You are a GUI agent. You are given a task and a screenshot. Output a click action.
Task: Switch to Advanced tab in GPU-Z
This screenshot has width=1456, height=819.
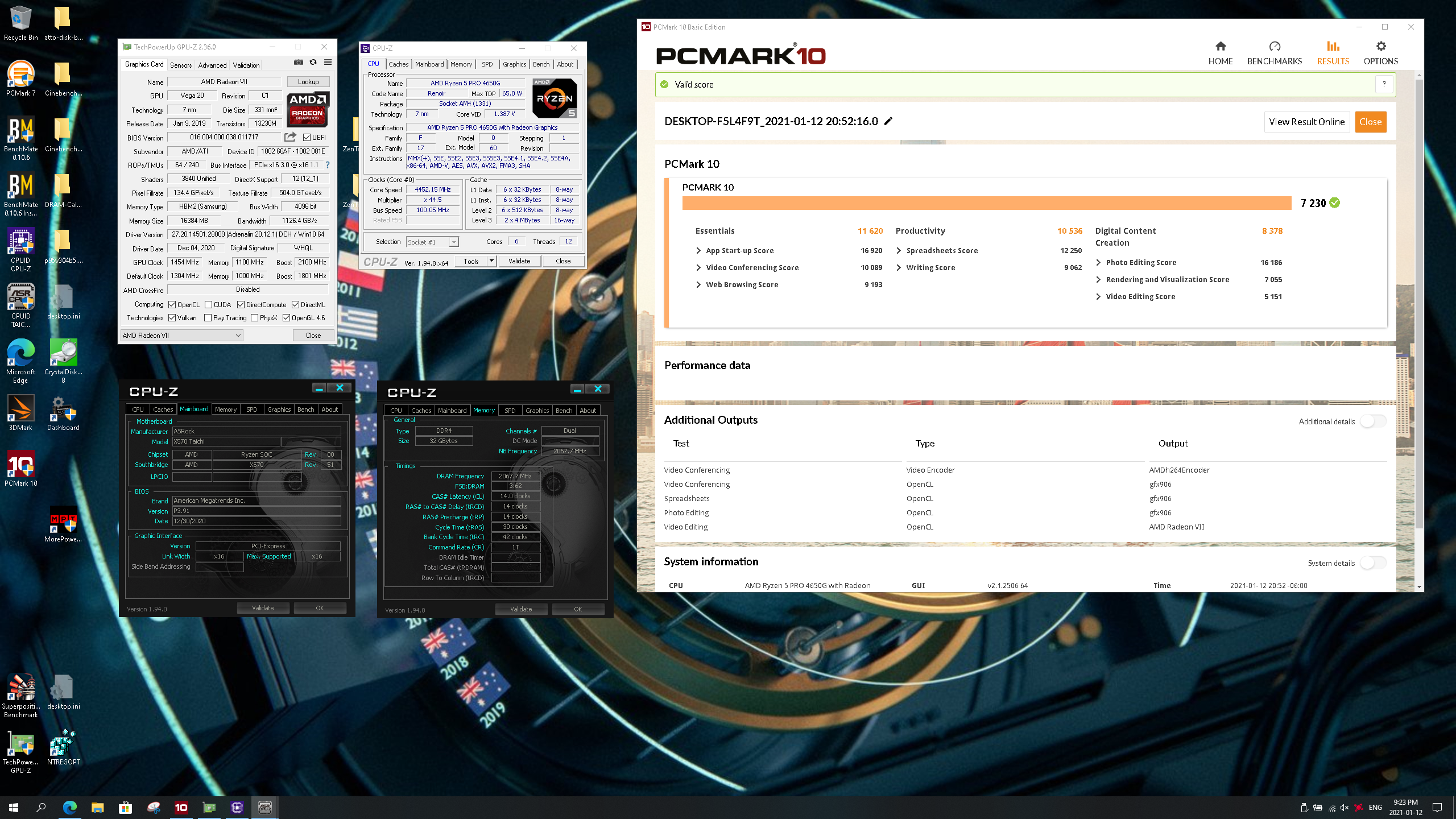pyautogui.click(x=212, y=65)
